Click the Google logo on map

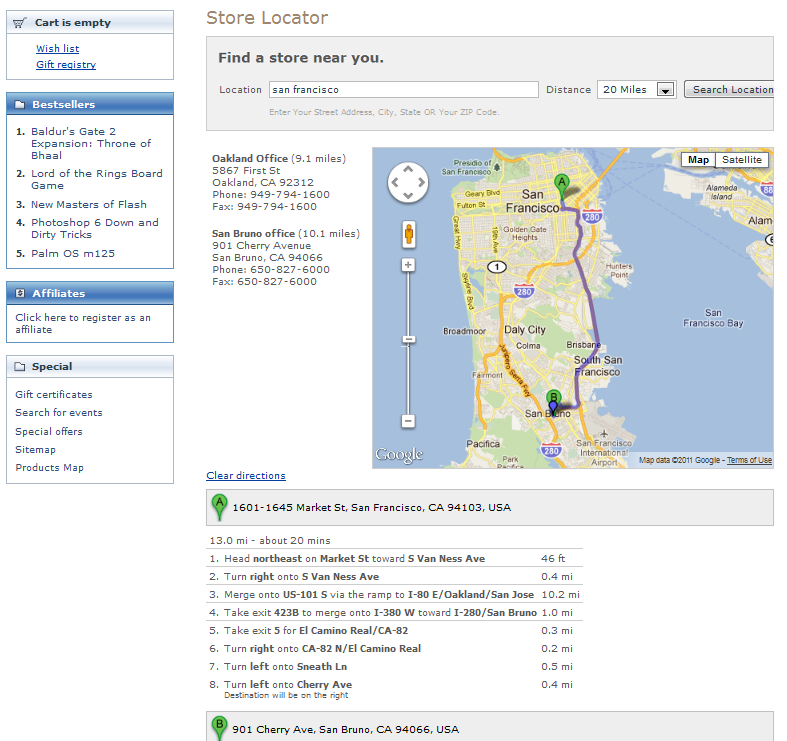pos(400,454)
